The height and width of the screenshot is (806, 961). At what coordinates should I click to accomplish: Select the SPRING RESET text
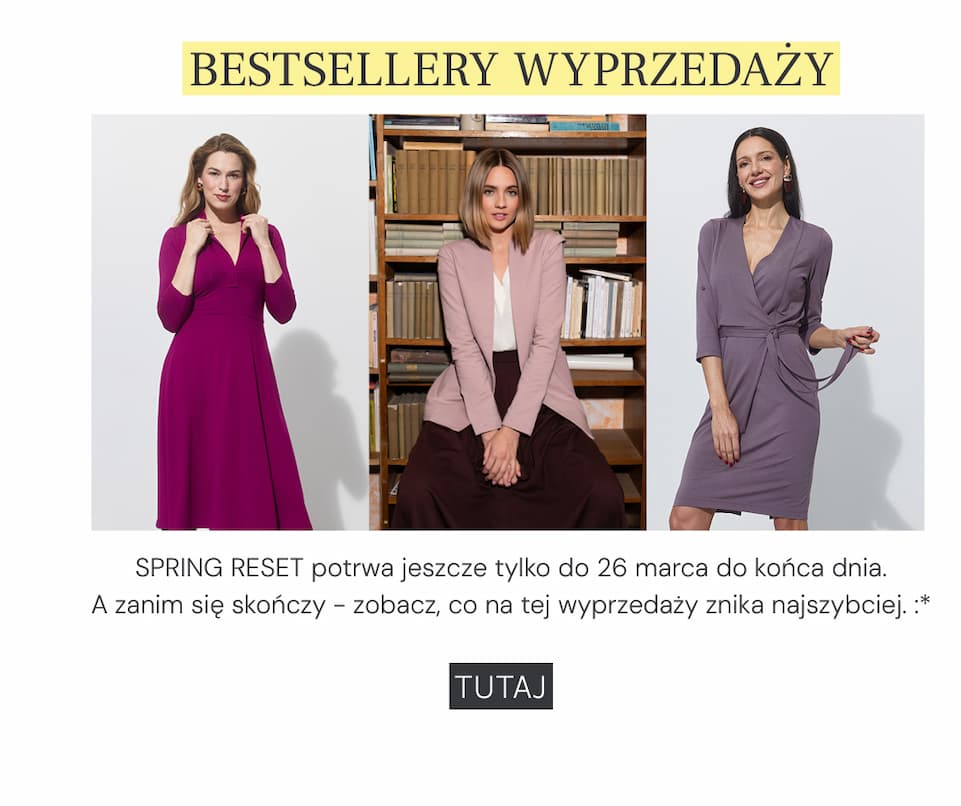(x=219, y=568)
